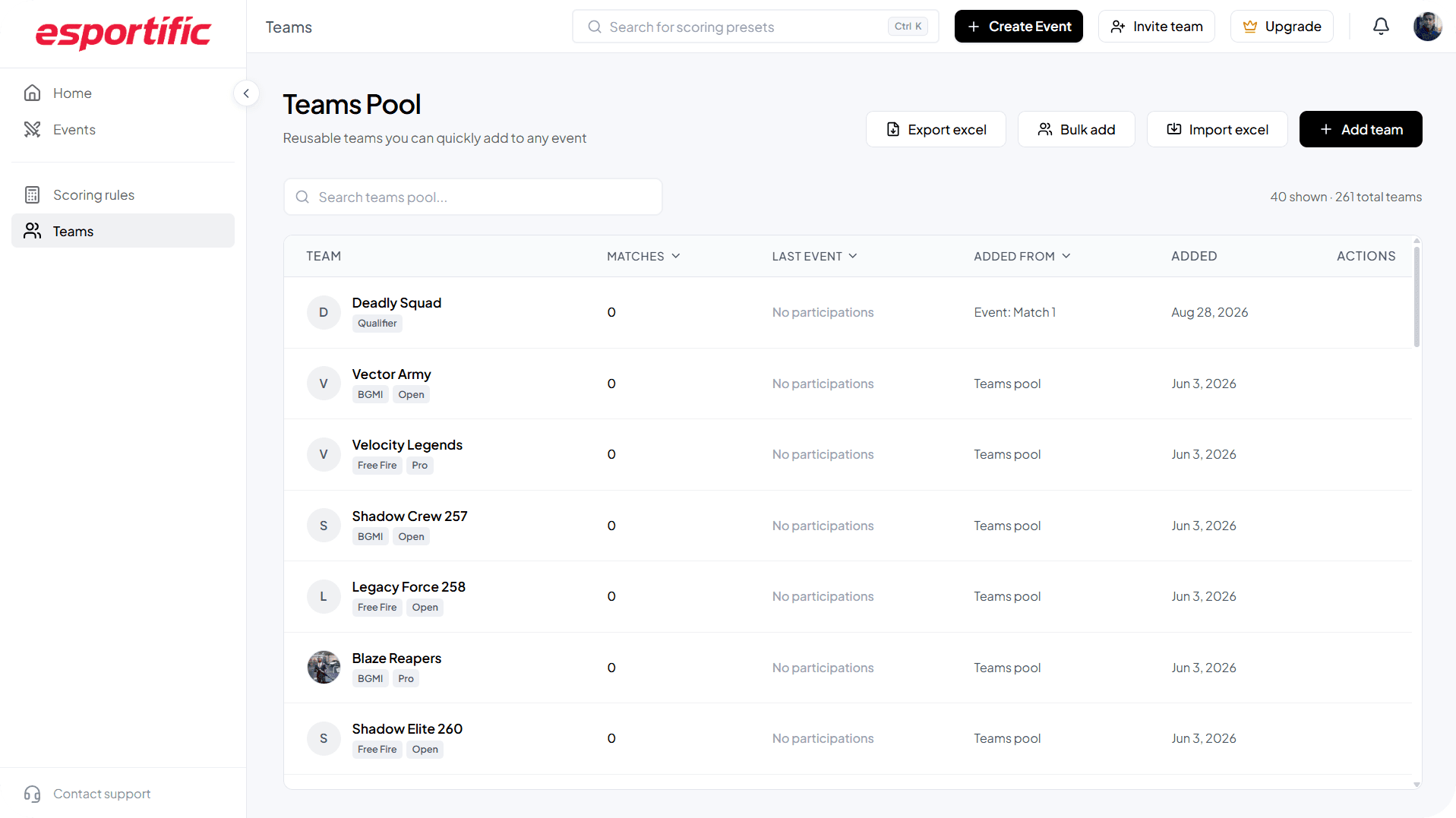This screenshot has width=1456, height=818.
Task: Click Teams Pool page heading
Action: [x=352, y=104]
